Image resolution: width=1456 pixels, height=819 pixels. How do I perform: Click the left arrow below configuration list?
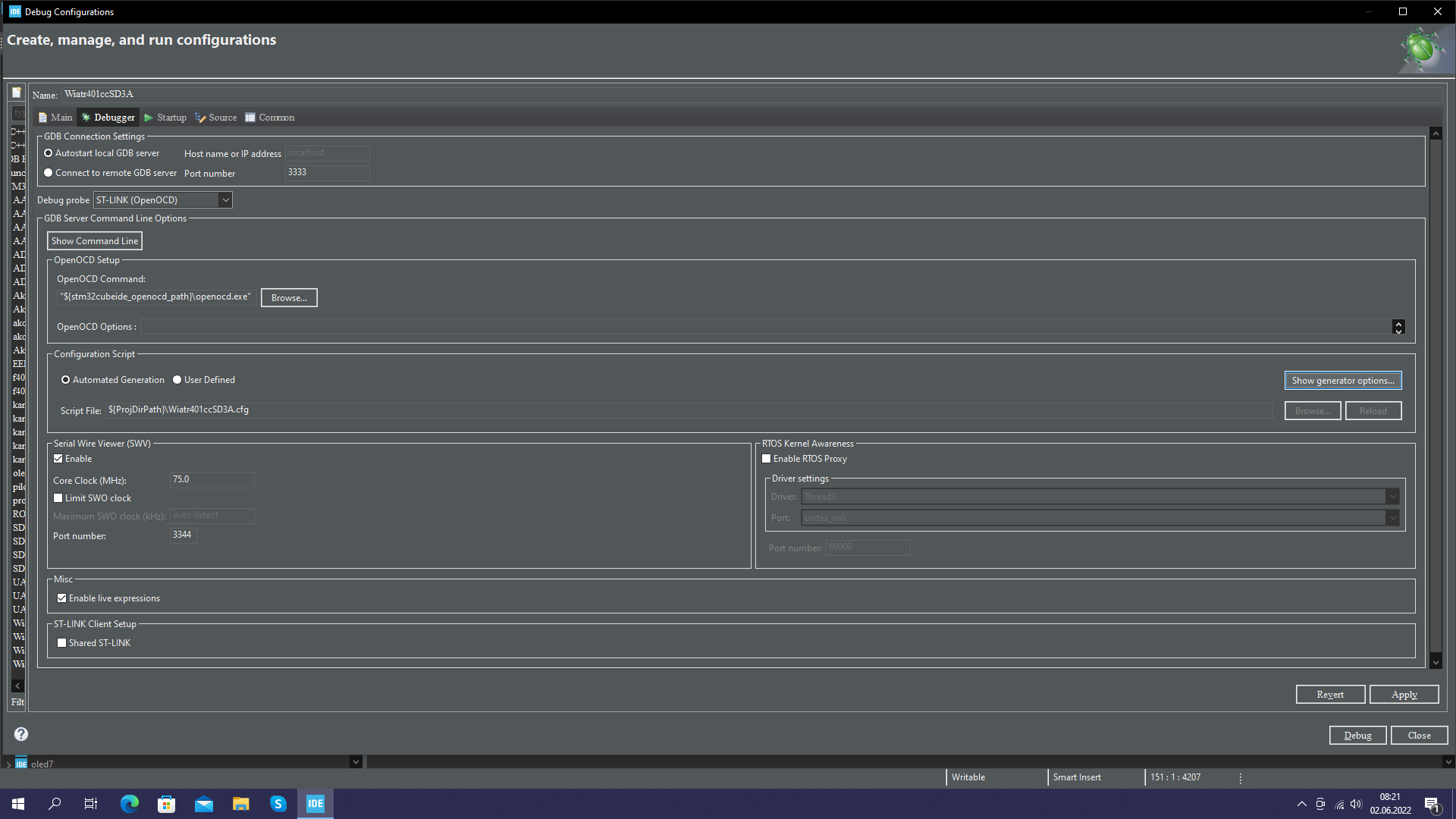click(x=17, y=686)
